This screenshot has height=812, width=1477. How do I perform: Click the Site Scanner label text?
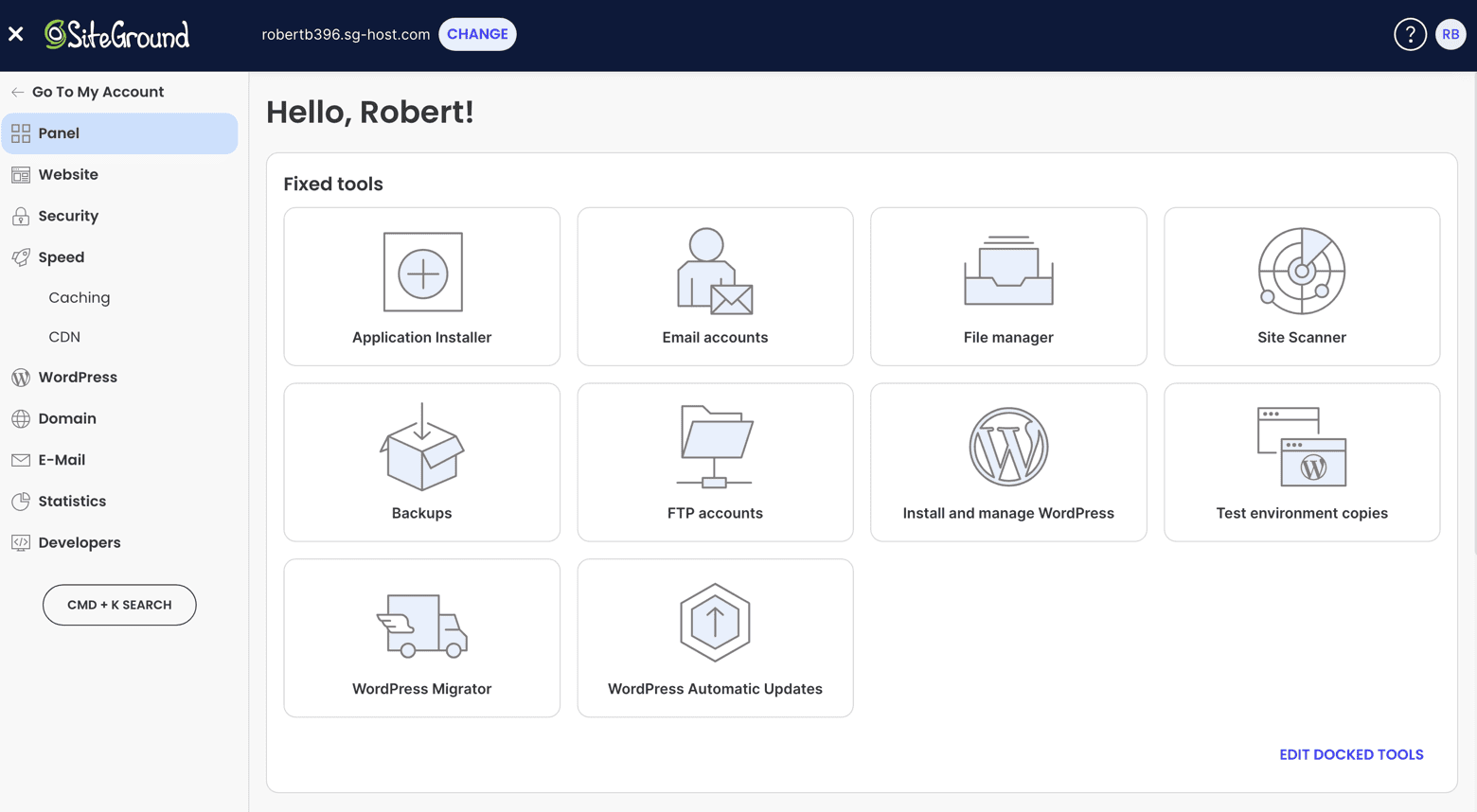1302,337
